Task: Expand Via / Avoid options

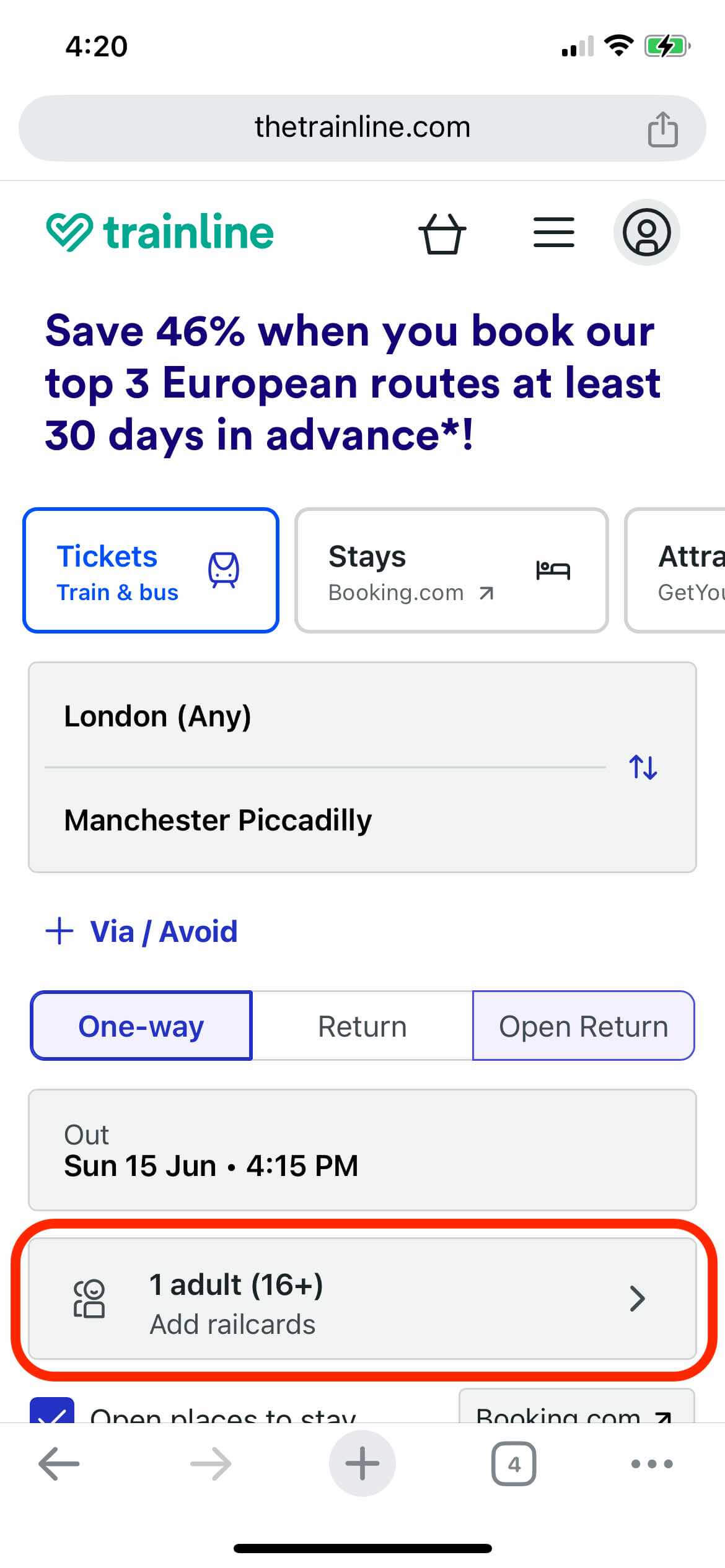Action: [142, 931]
